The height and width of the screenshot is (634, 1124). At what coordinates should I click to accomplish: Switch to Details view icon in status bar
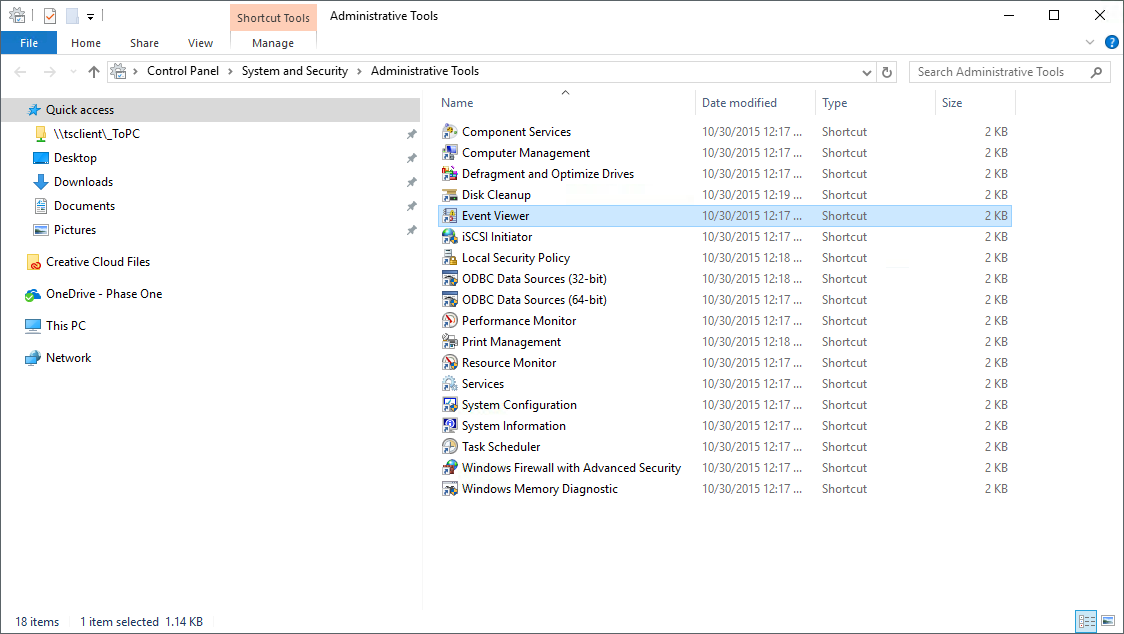(x=1087, y=621)
